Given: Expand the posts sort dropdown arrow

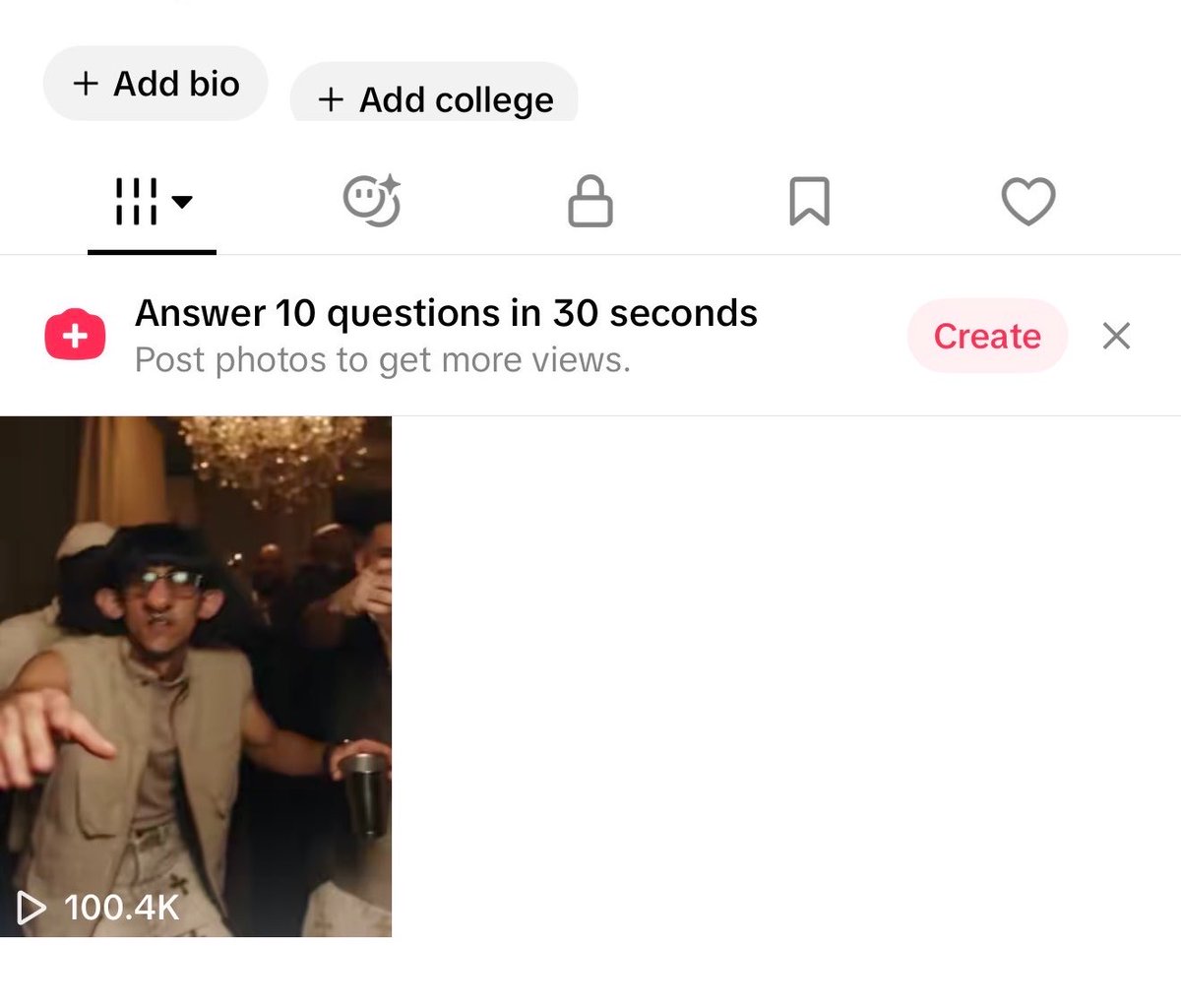Looking at the screenshot, I should click(x=182, y=202).
